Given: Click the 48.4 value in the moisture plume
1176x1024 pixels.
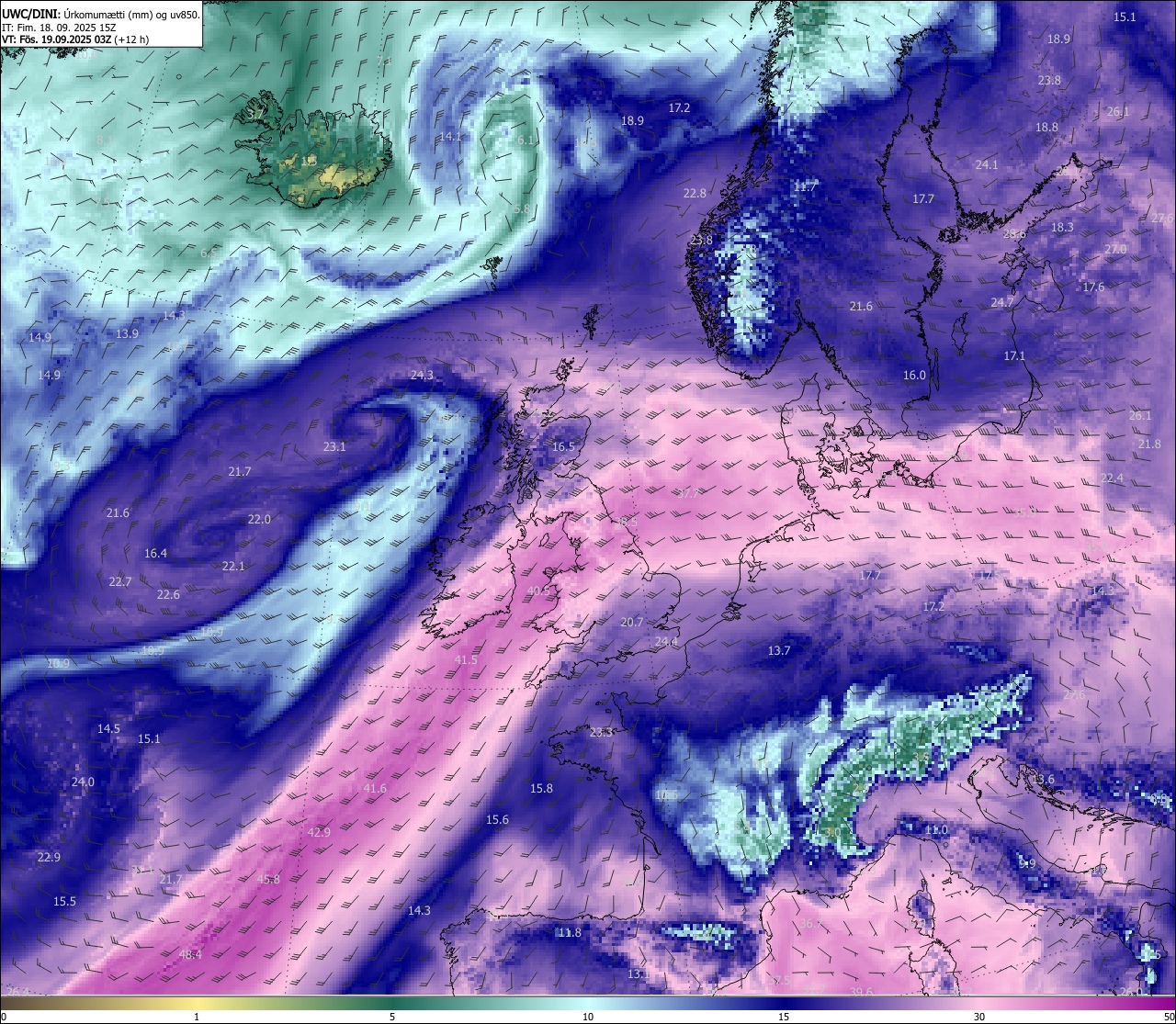Looking at the screenshot, I should pyautogui.click(x=190, y=955).
